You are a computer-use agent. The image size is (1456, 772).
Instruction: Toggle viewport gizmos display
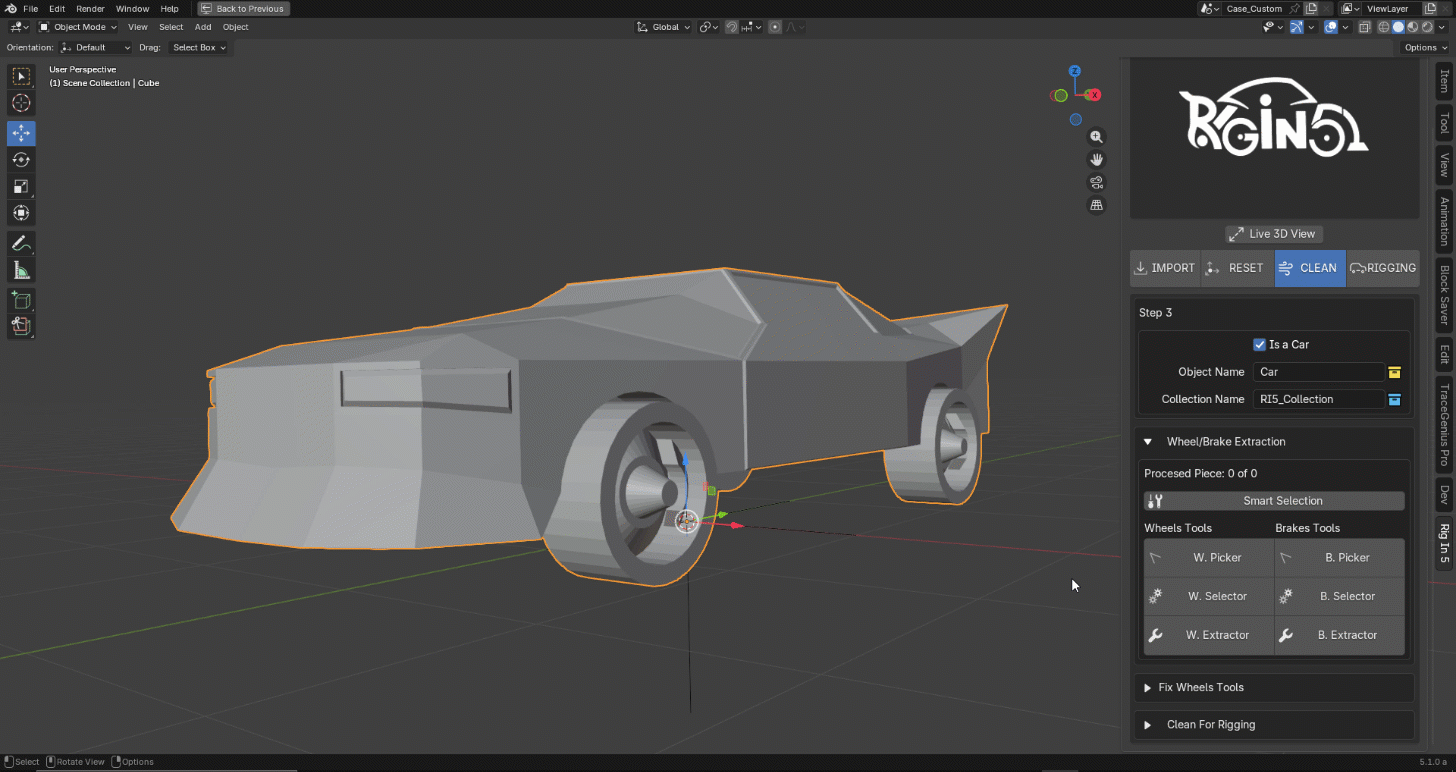click(1296, 27)
